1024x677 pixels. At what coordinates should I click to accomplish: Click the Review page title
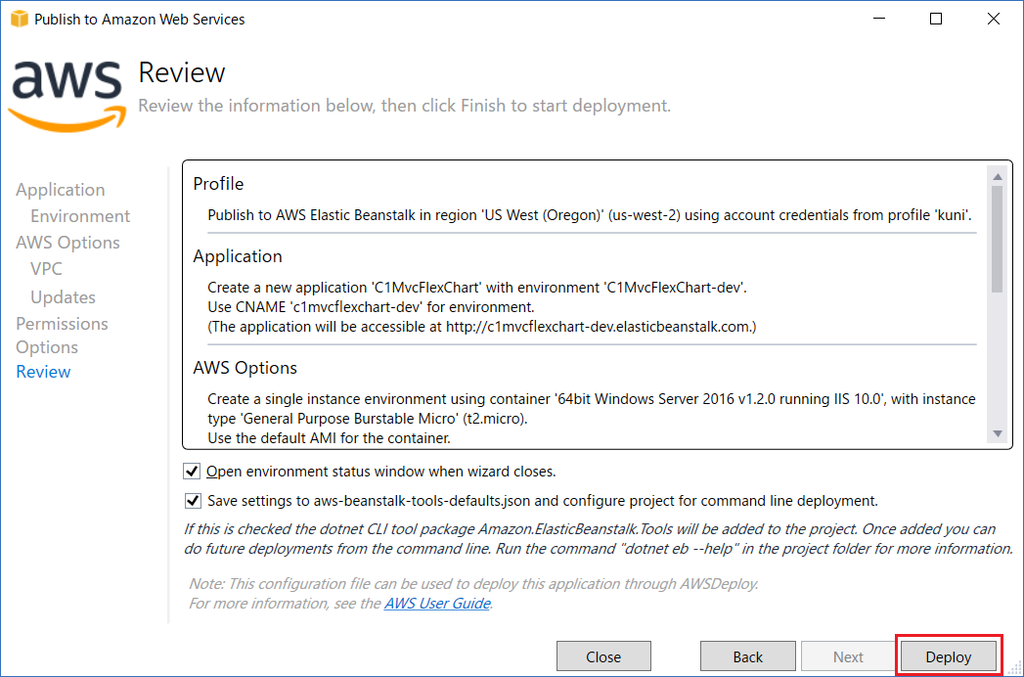click(182, 72)
